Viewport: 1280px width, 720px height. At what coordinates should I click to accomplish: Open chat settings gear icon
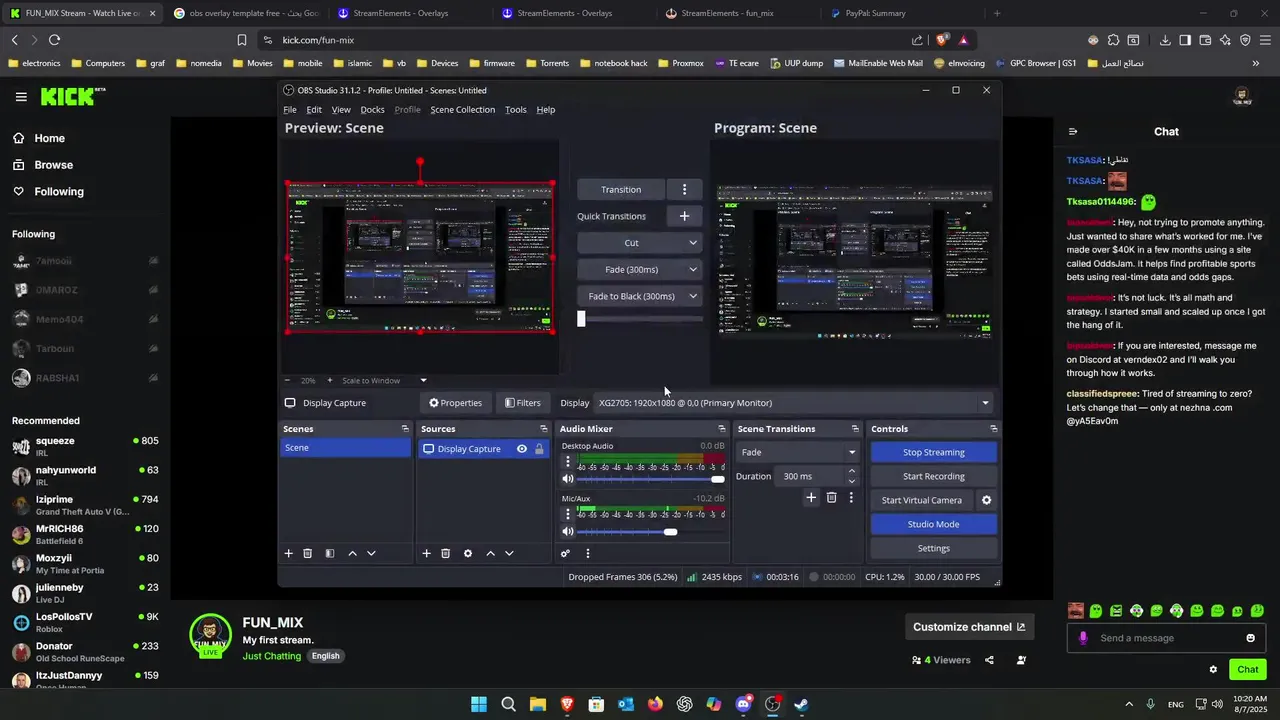pos(1213,669)
